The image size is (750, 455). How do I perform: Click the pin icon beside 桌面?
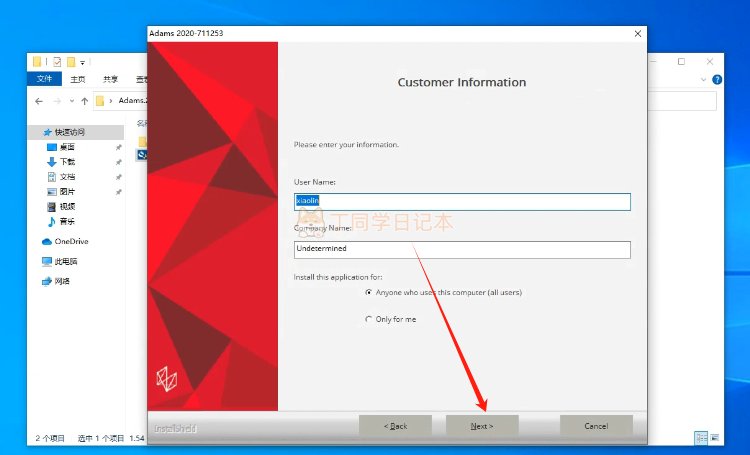tap(119, 147)
